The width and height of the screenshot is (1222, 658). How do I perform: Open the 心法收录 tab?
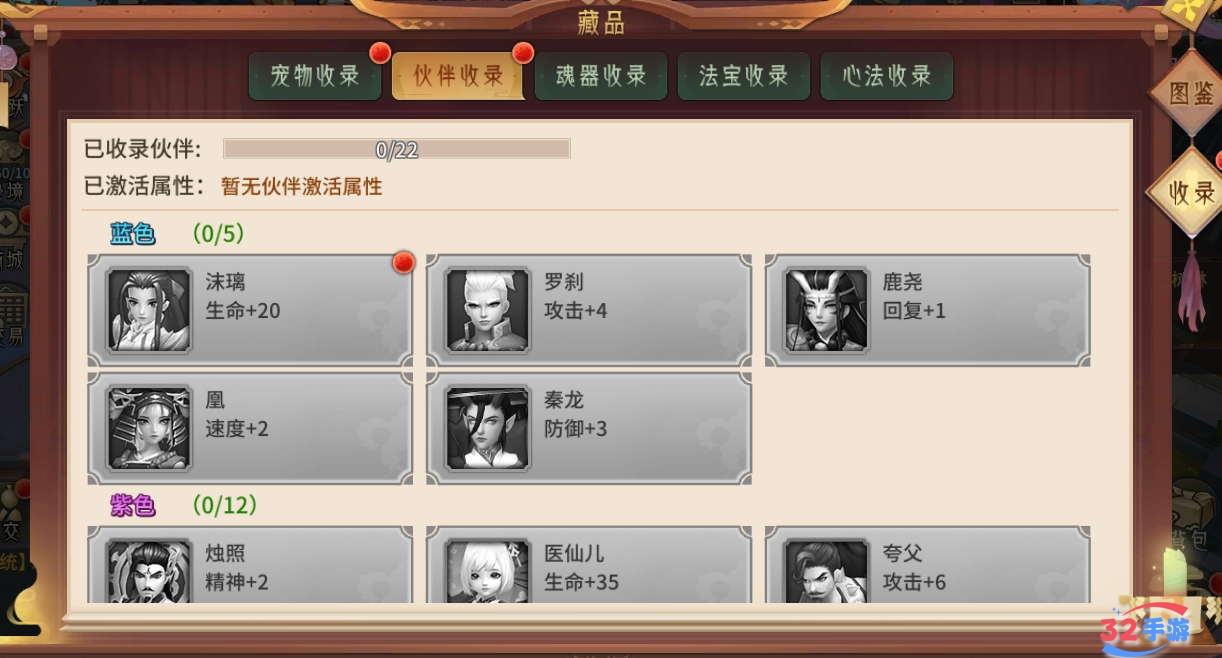pos(886,76)
